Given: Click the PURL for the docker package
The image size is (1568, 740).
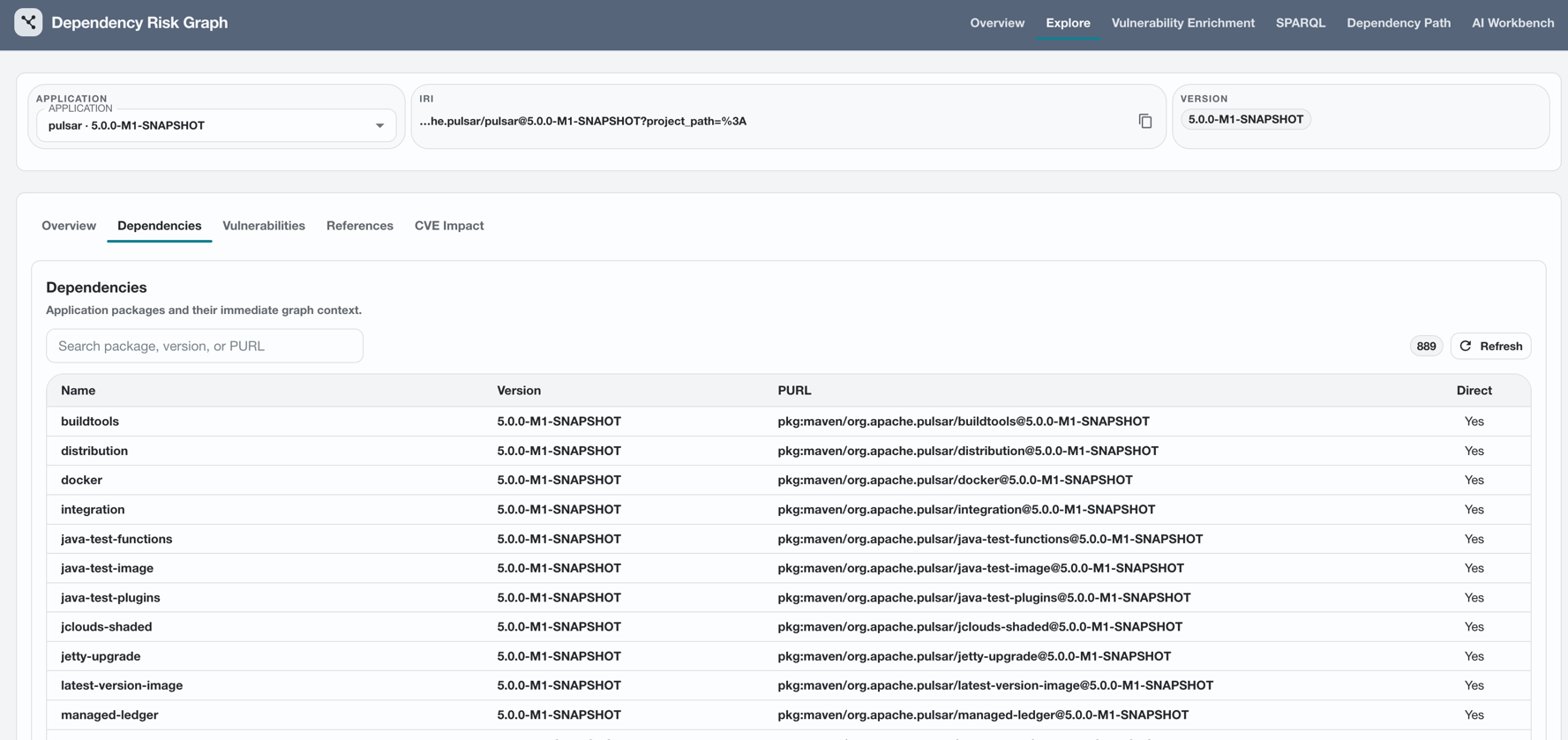Looking at the screenshot, I should (x=955, y=480).
